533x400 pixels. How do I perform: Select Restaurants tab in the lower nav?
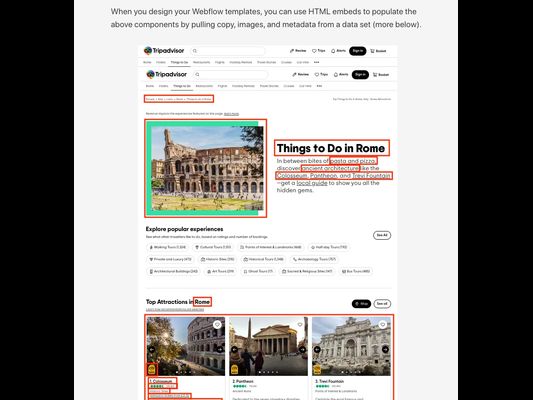[x=204, y=86]
